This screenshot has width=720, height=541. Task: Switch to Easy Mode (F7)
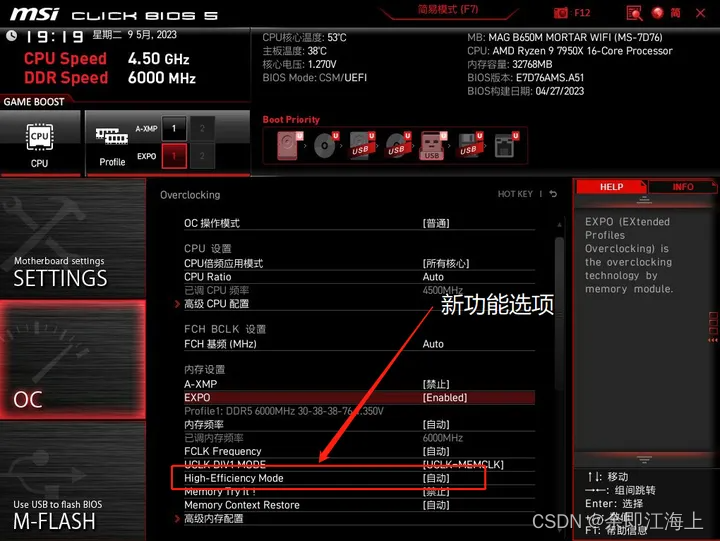coord(448,10)
